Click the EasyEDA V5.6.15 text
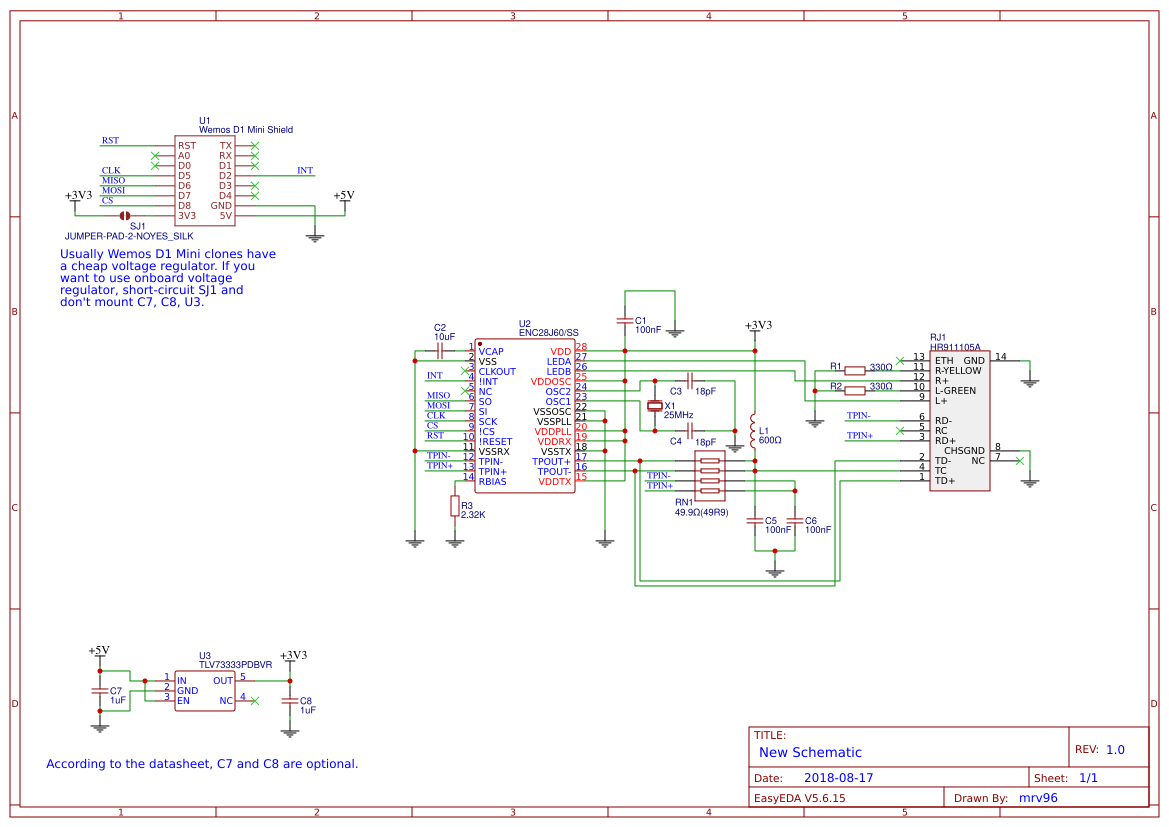Viewport: 1169px width, 827px height. [x=799, y=798]
